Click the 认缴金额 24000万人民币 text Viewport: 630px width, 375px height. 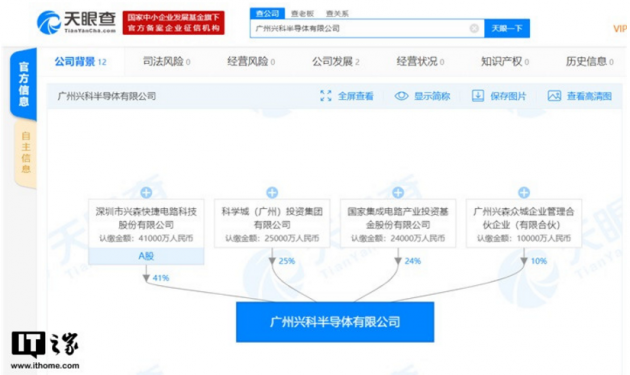[x=398, y=238]
